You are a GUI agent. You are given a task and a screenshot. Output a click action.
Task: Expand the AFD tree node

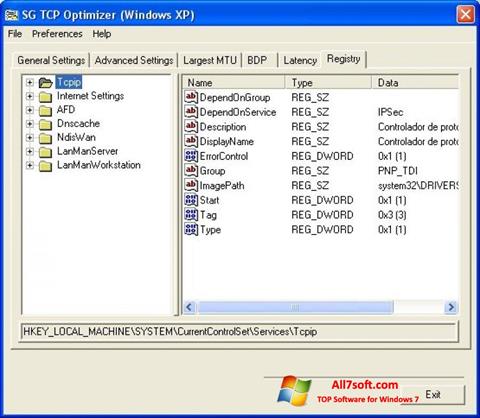[x=30, y=110]
